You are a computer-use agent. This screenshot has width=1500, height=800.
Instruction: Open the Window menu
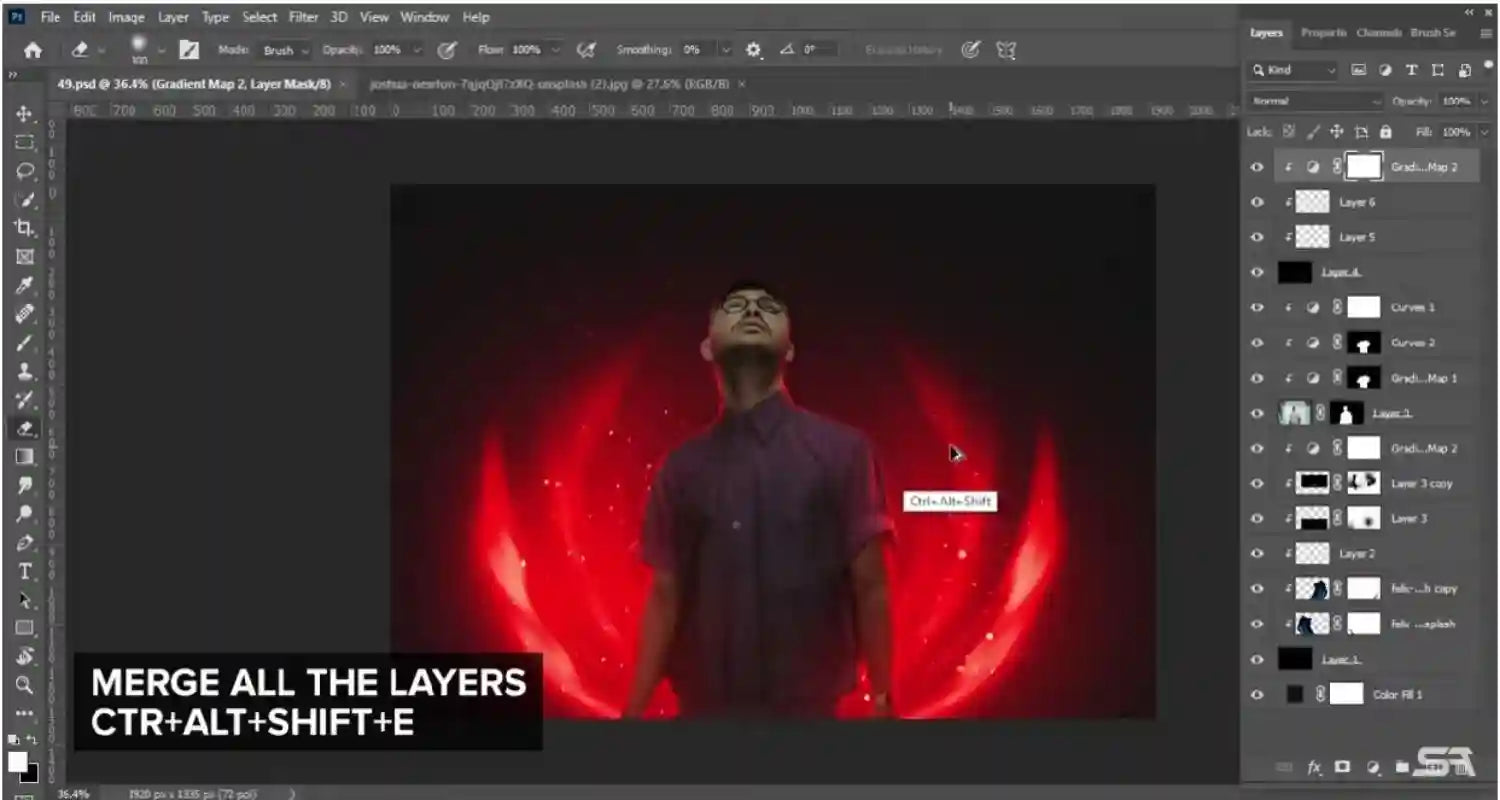(425, 17)
